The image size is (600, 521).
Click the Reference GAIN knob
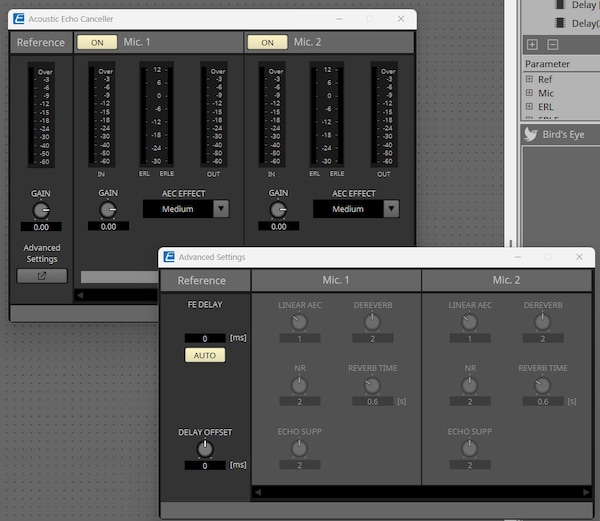[41, 210]
